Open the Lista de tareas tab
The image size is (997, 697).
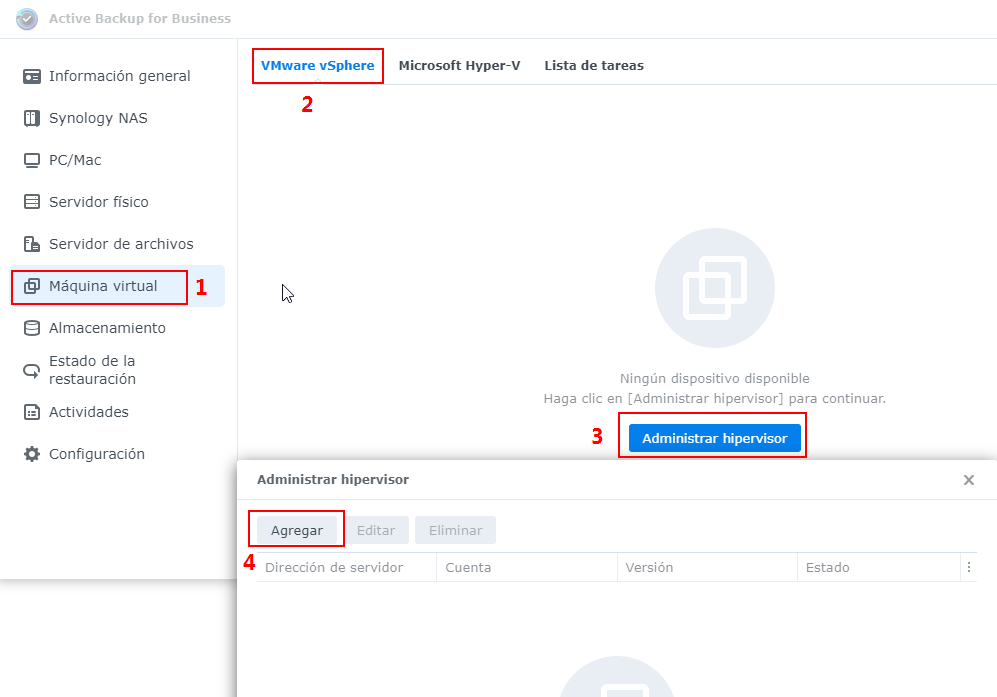click(594, 66)
